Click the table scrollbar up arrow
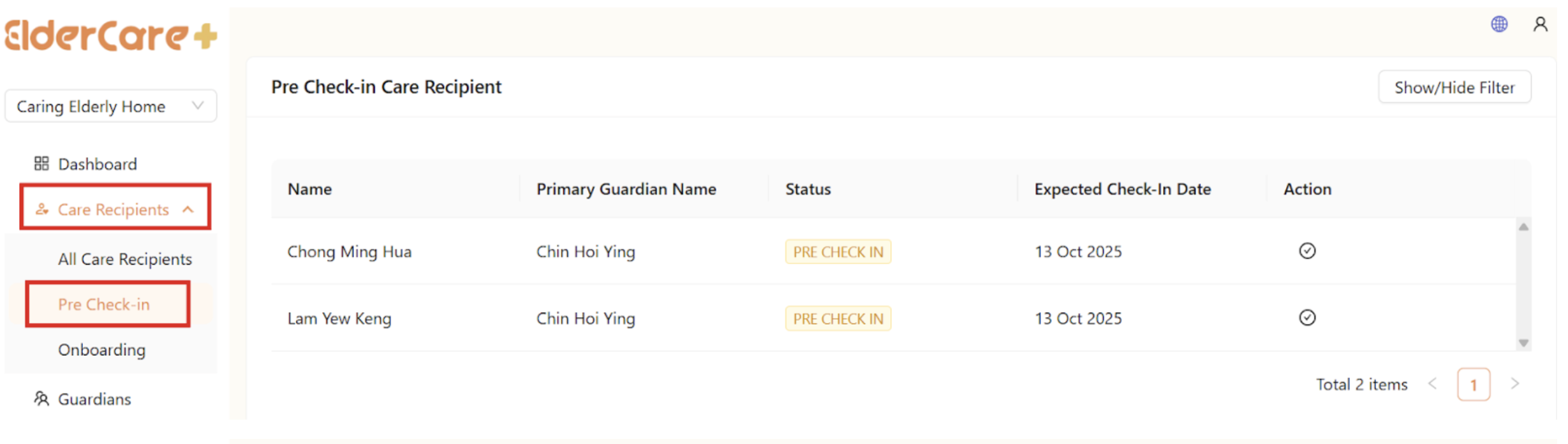Screen dimensions: 1568x444 pos(1523,227)
